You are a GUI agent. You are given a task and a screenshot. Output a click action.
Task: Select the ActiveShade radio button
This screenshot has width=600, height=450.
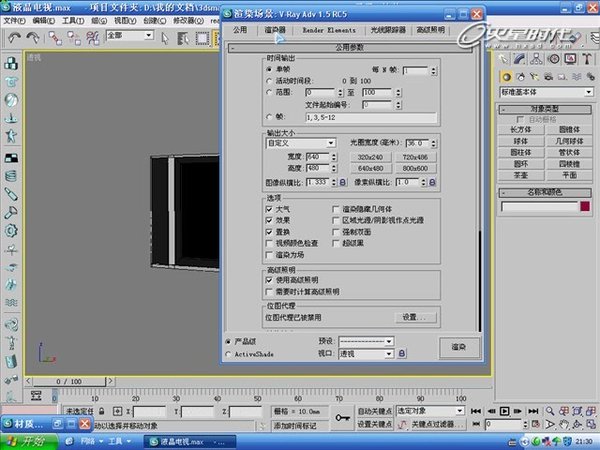tap(229, 353)
